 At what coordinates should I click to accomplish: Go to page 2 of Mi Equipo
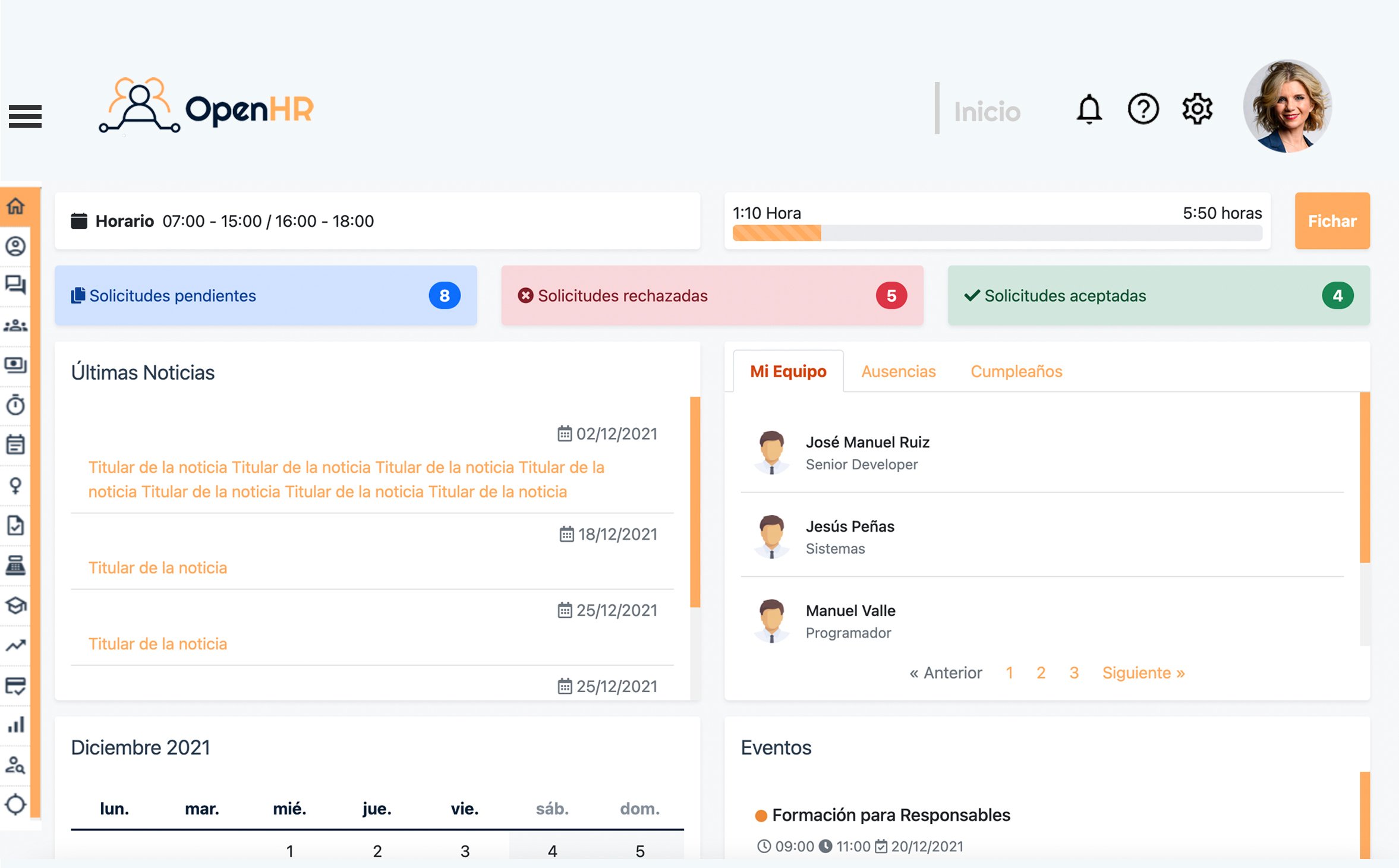tap(1040, 672)
